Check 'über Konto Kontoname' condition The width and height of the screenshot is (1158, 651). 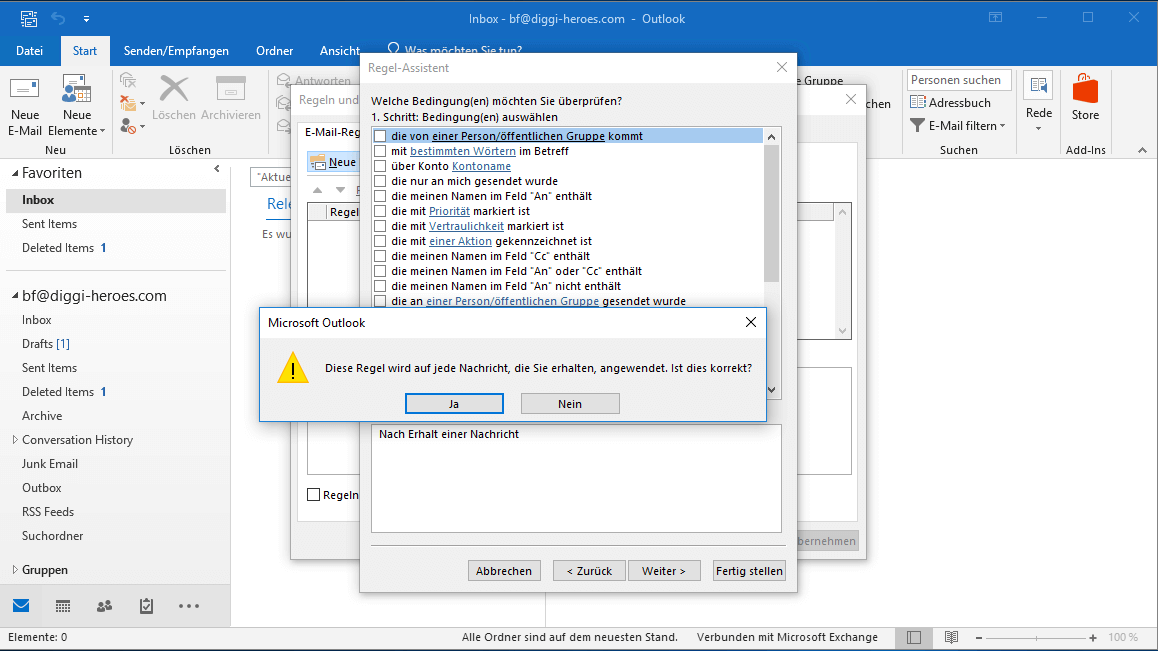[380, 166]
